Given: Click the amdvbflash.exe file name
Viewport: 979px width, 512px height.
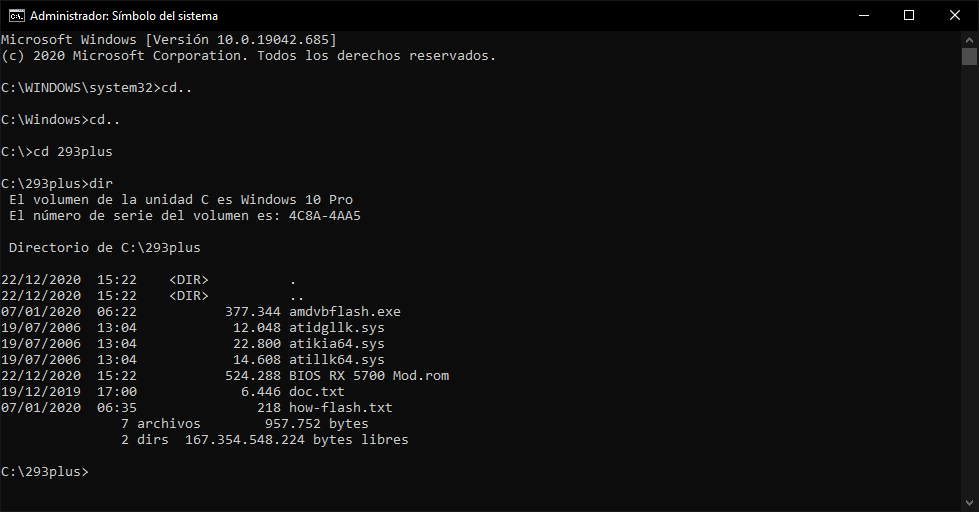Looking at the screenshot, I should click(345, 312).
